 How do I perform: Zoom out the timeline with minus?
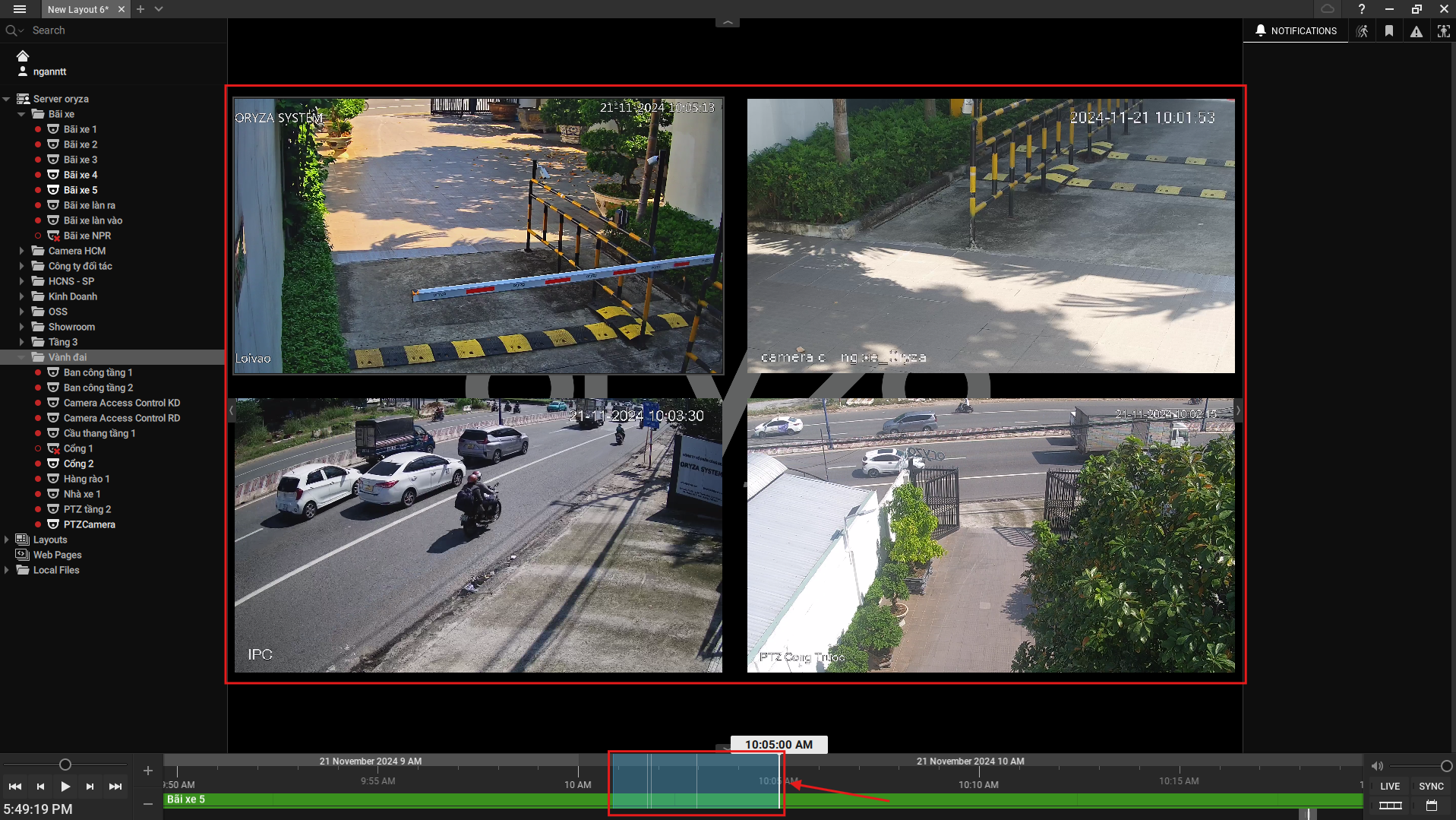coord(148,803)
